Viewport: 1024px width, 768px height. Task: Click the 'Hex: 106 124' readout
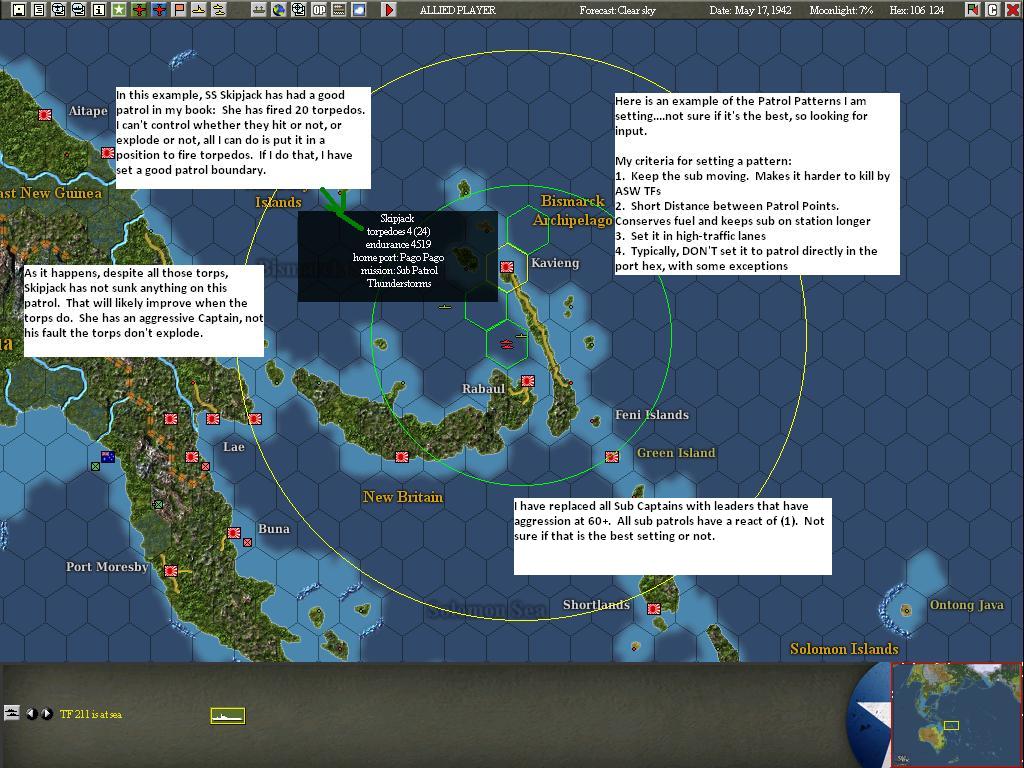tap(917, 10)
